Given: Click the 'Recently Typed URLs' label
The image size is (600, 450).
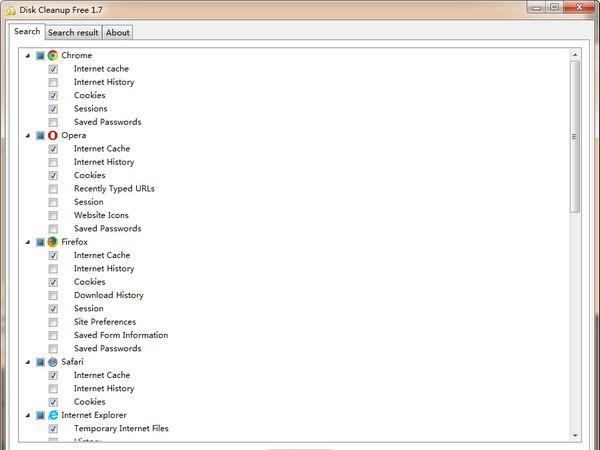Looking at the screenshot, I should [x=114, y=189].
